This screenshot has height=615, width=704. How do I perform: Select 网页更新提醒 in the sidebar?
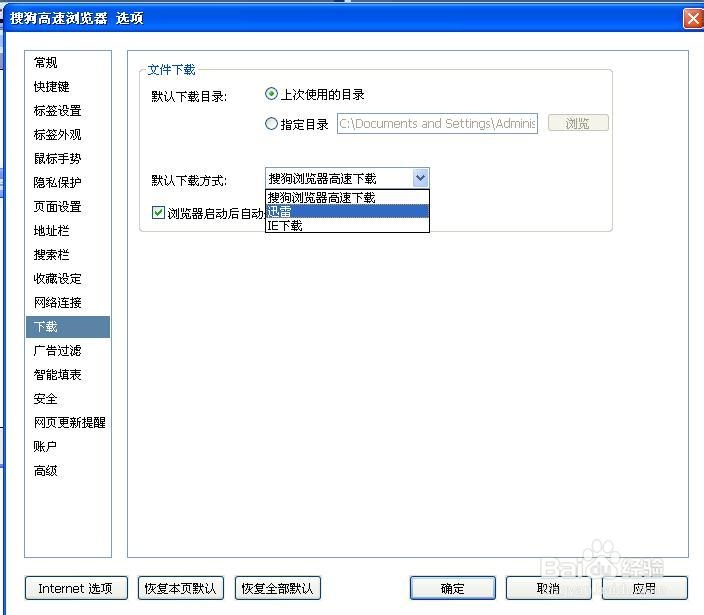point(70,422)
